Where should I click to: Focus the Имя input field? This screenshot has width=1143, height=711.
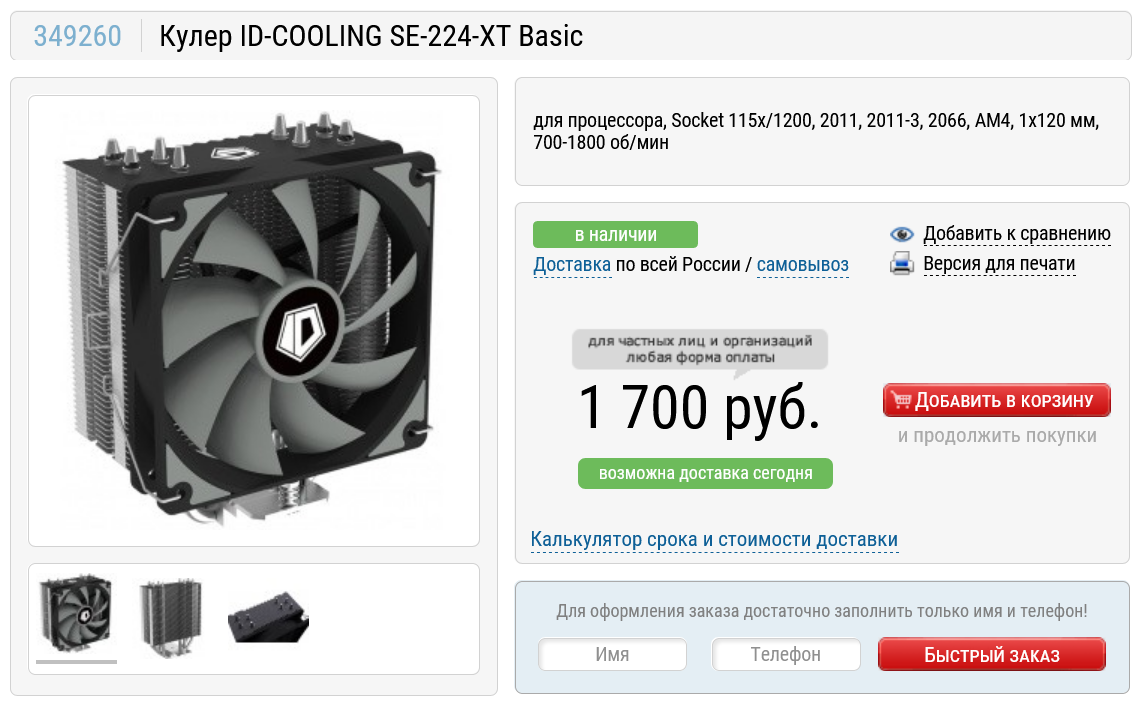coord(612,654)
